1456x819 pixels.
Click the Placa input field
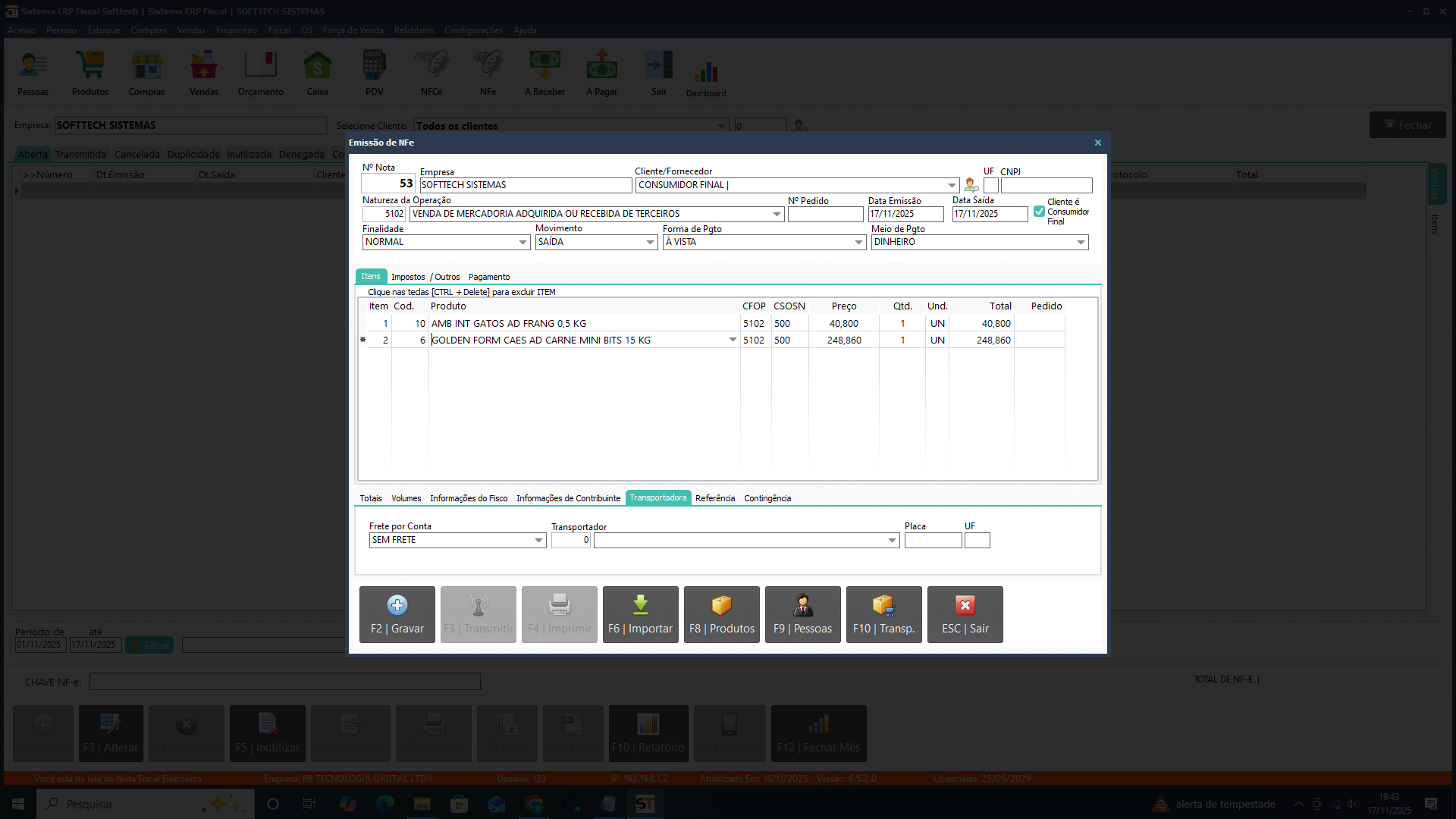[933, 541]
